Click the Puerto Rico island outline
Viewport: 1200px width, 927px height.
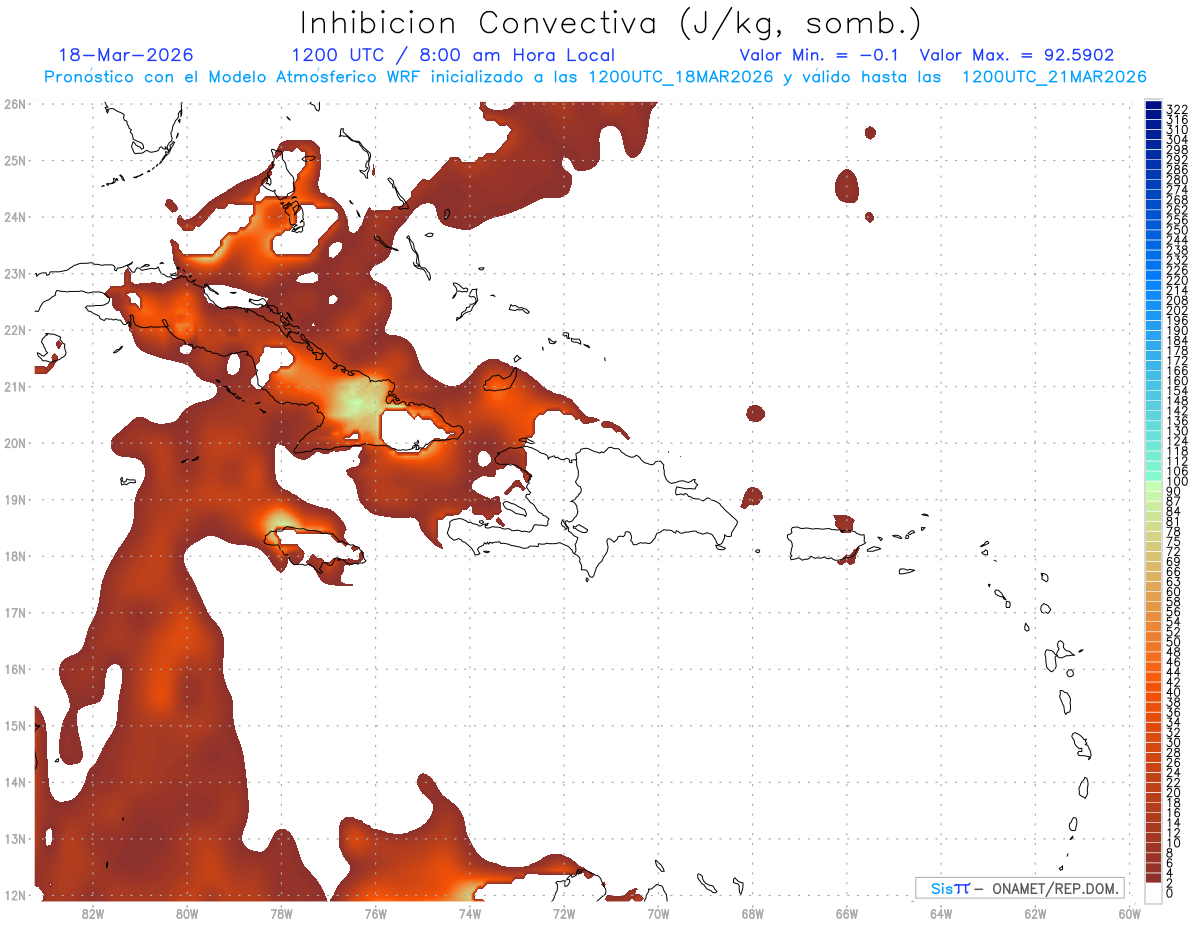click(825, 543)
